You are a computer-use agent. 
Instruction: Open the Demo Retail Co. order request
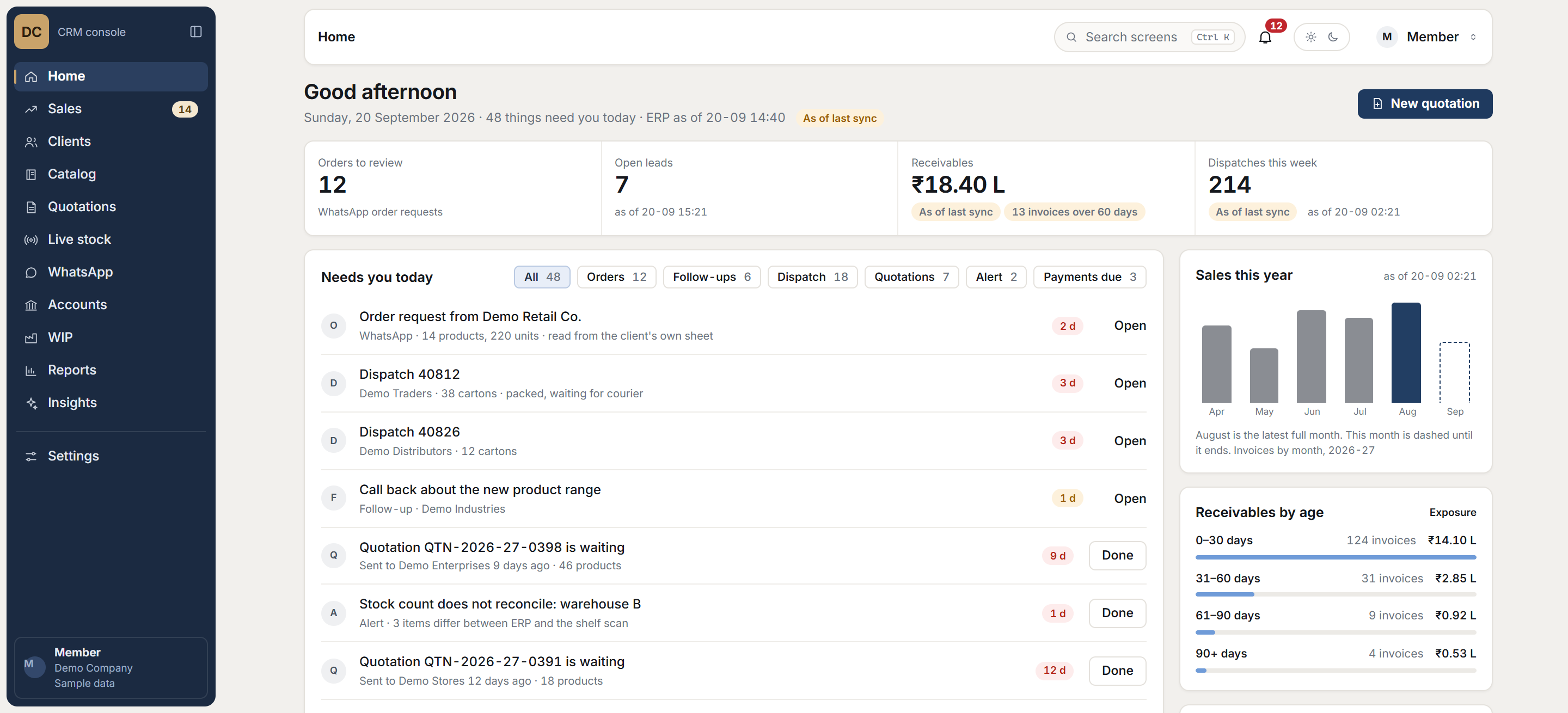[x=1130, y=325]
